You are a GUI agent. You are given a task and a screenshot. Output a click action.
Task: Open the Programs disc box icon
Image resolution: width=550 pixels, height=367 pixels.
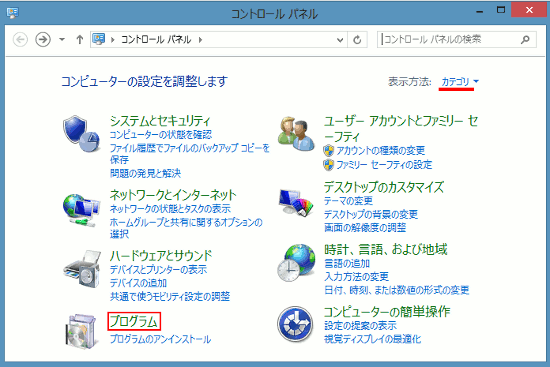pos(81,331)
